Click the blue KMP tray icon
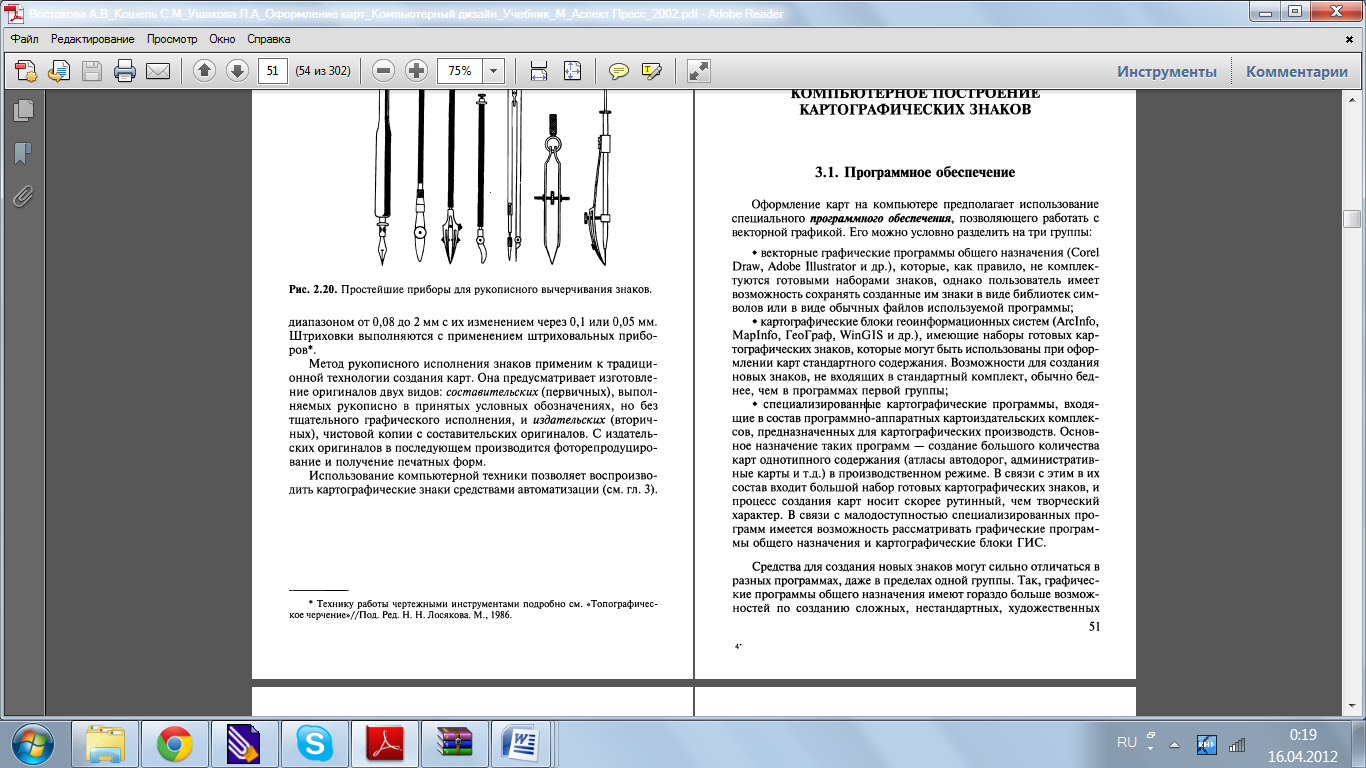 click(x=1207, y=744)
